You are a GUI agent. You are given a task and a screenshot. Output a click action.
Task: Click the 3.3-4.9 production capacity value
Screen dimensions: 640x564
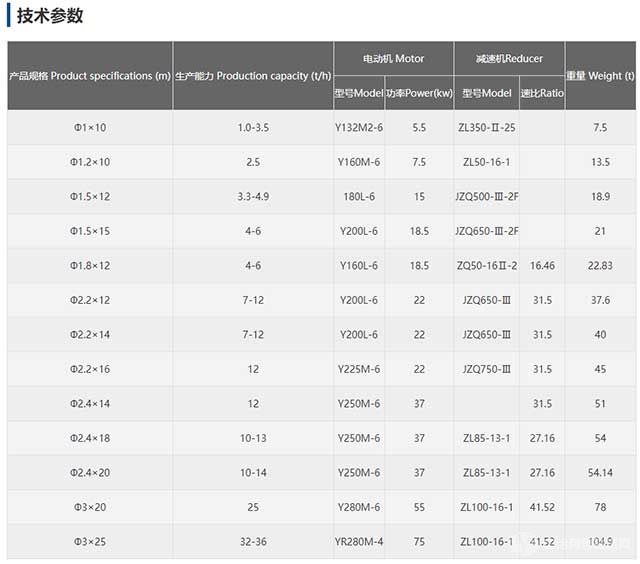pyautogui.click(x=253, y=196)
